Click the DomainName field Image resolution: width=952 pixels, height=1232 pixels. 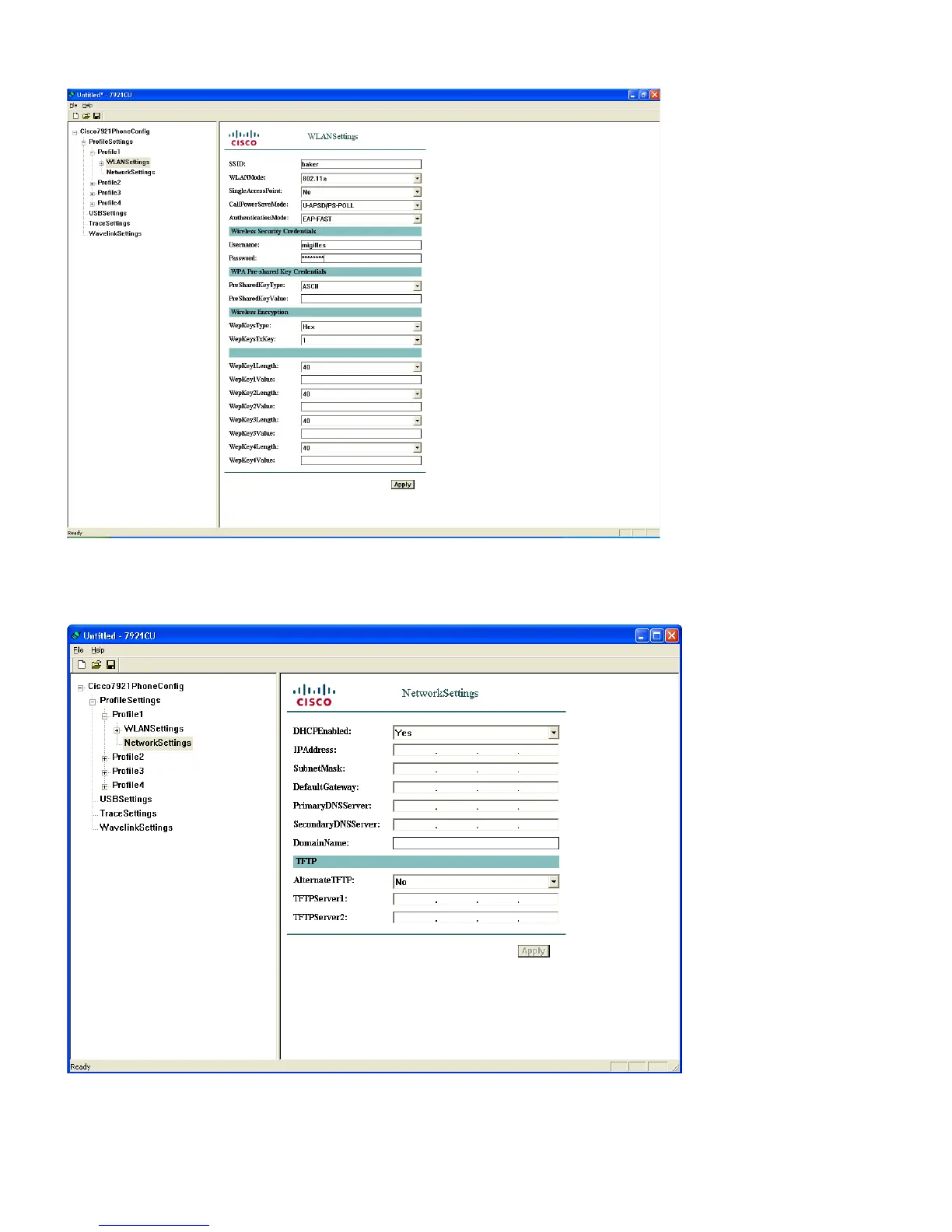(x=476, y=843)
